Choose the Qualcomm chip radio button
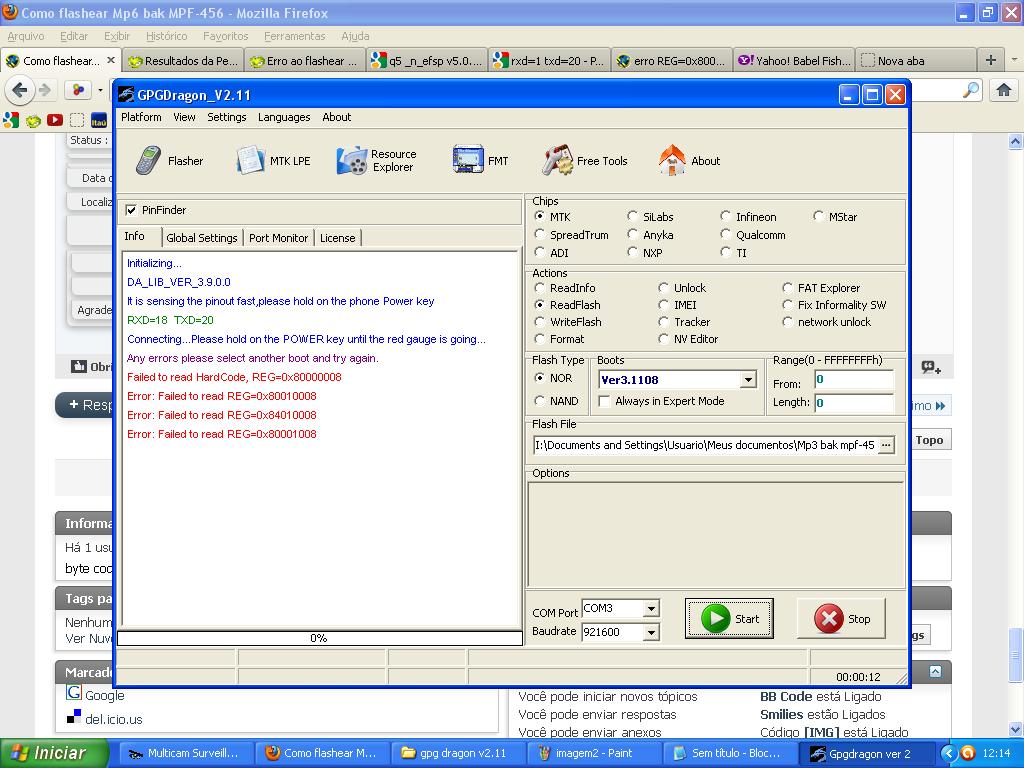1024x768 pixels. (726, 234)
